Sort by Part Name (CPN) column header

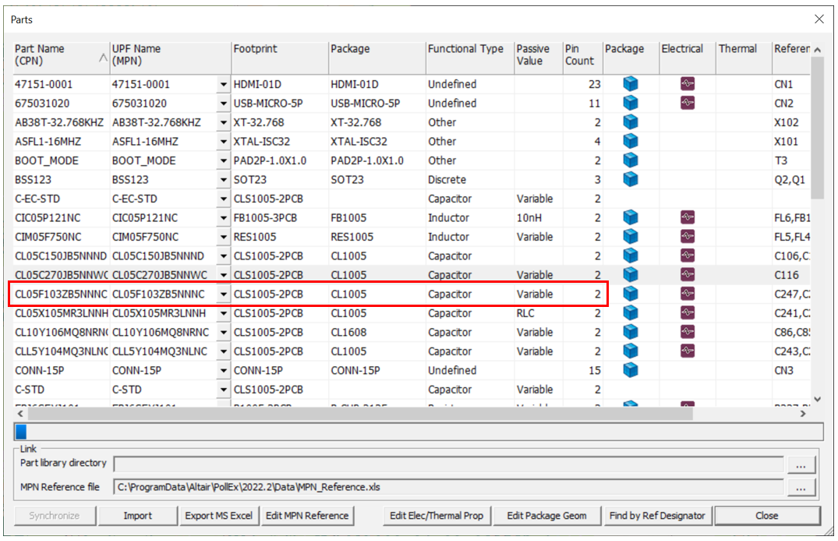click(58, 55)
